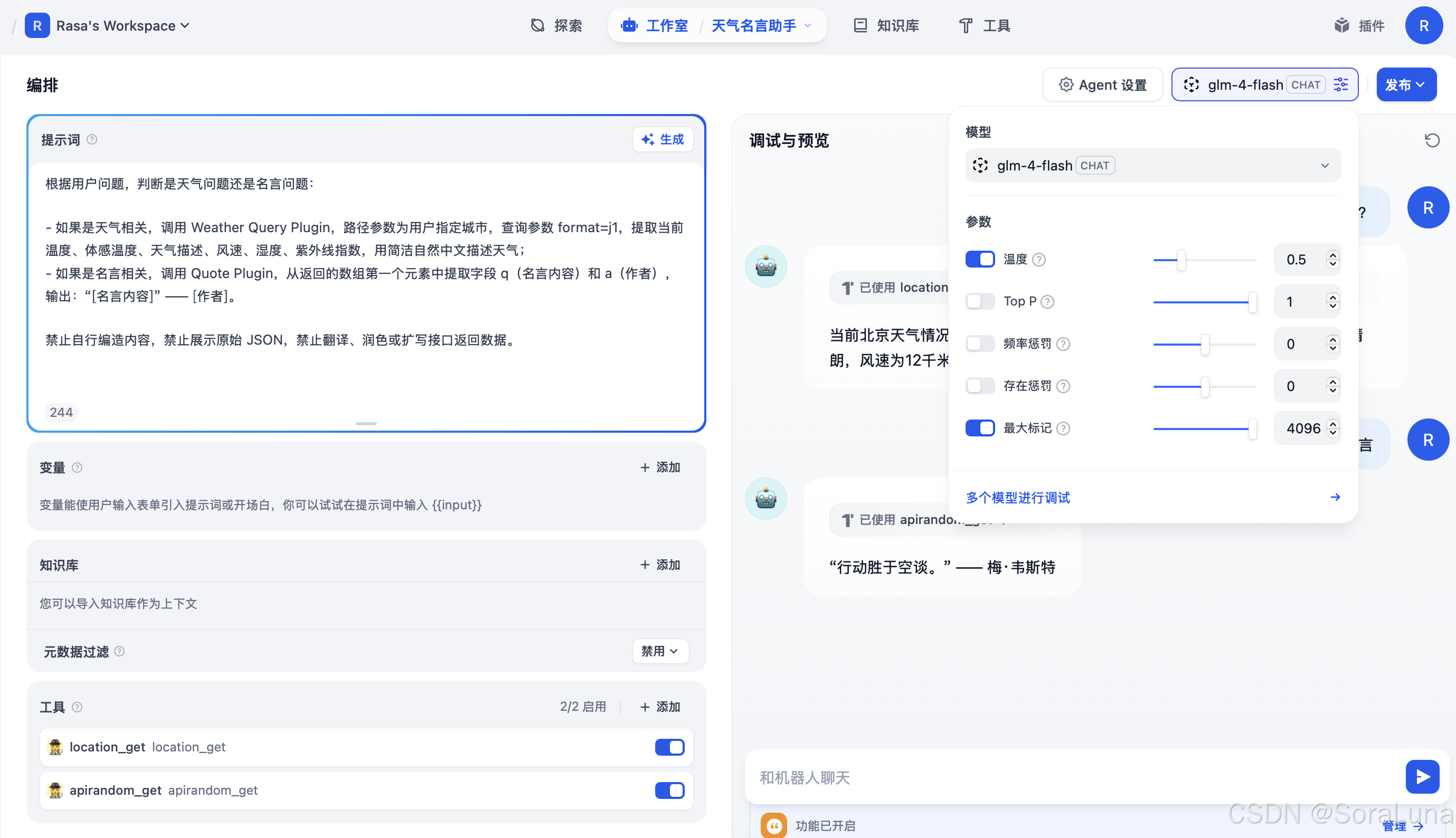Image resolution: width=1456 pixels, height=838 pixels.
Task: Enable the Top P parameter toggle
Action: [x=979, y=302]
